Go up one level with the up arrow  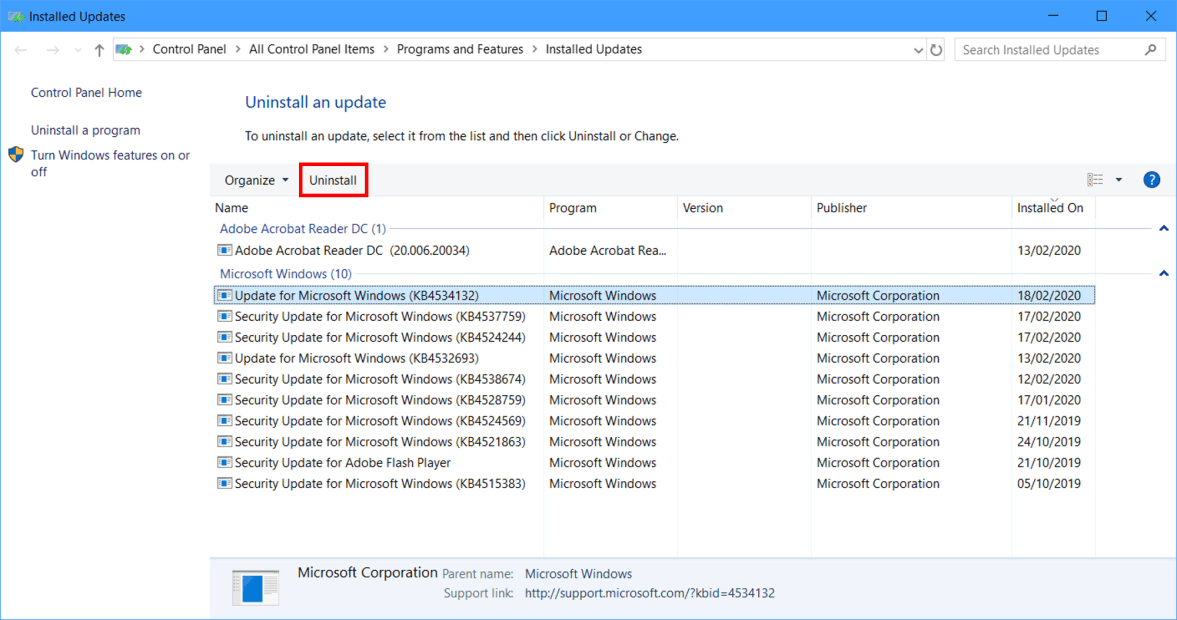(x=97, y=49)
